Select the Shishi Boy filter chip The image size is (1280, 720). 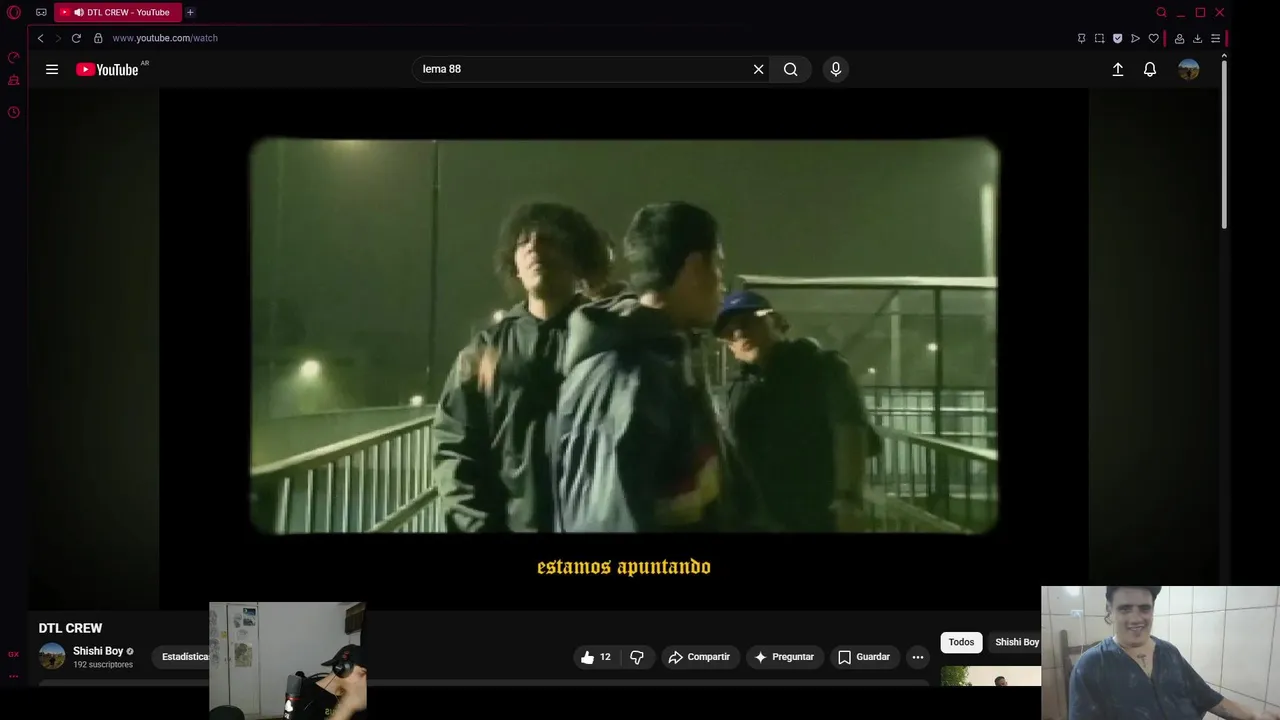[x=1014, y=642]
